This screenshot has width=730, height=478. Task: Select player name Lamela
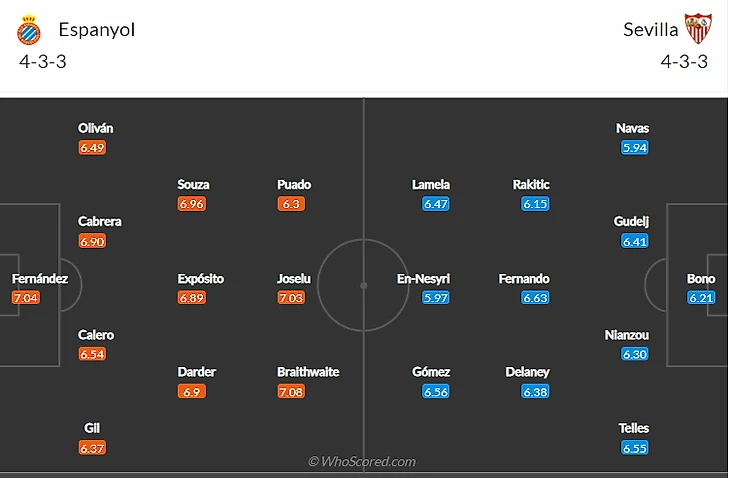431,185
